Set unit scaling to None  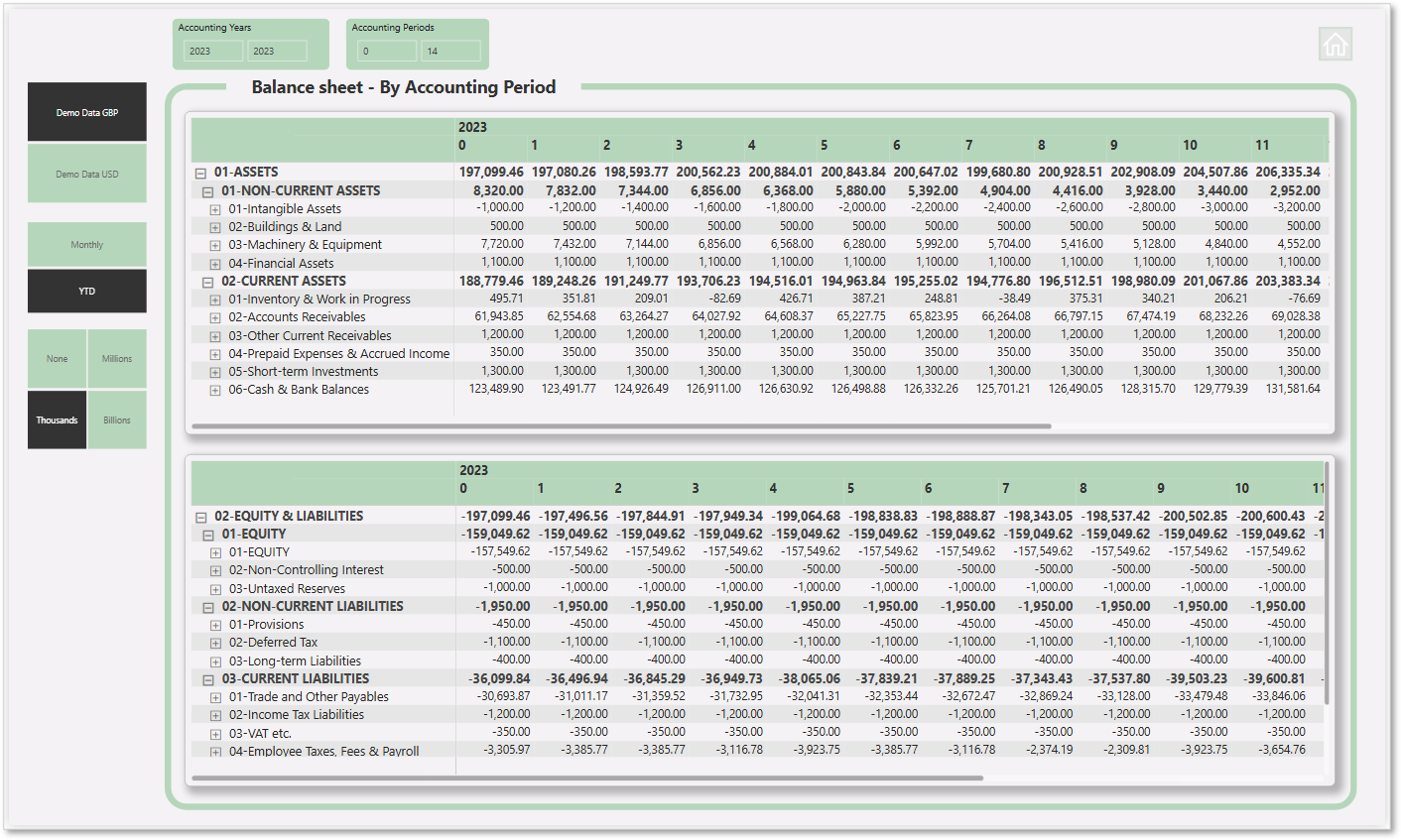(x=58, y=359)
